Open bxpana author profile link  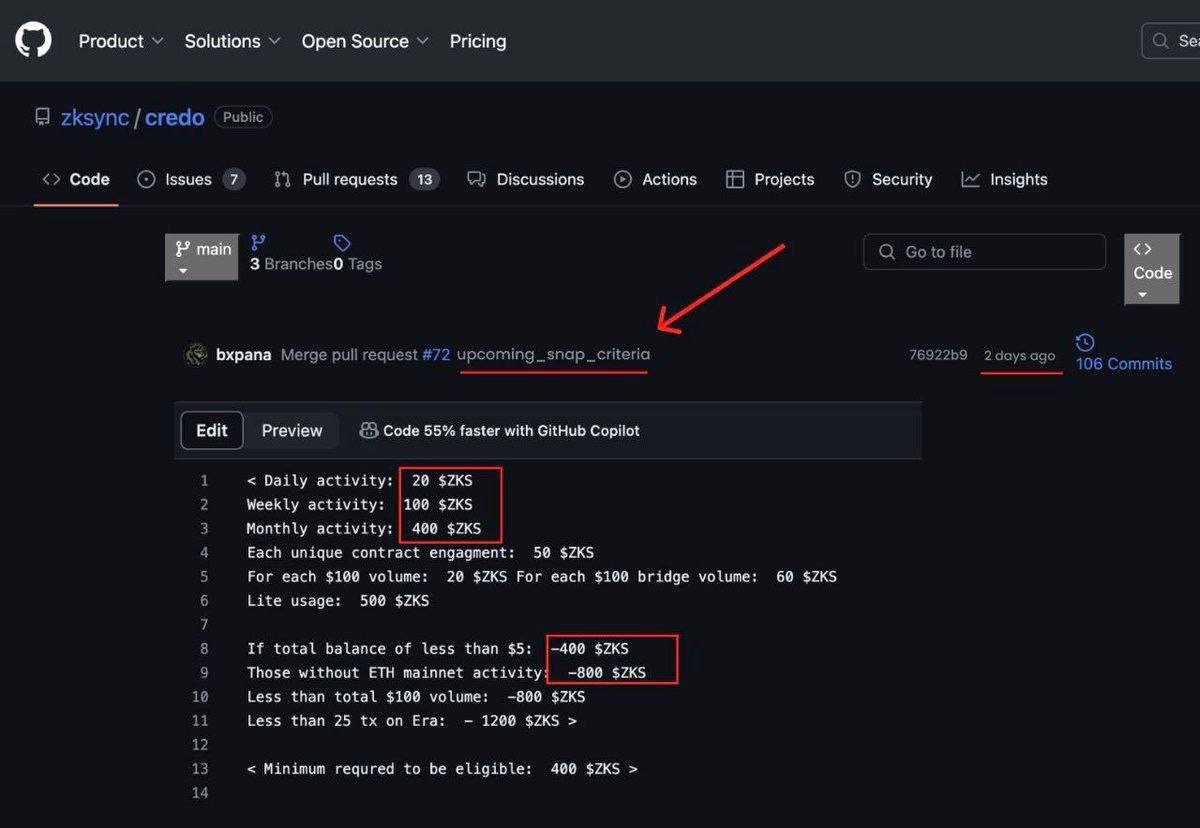tap(243, 355)
